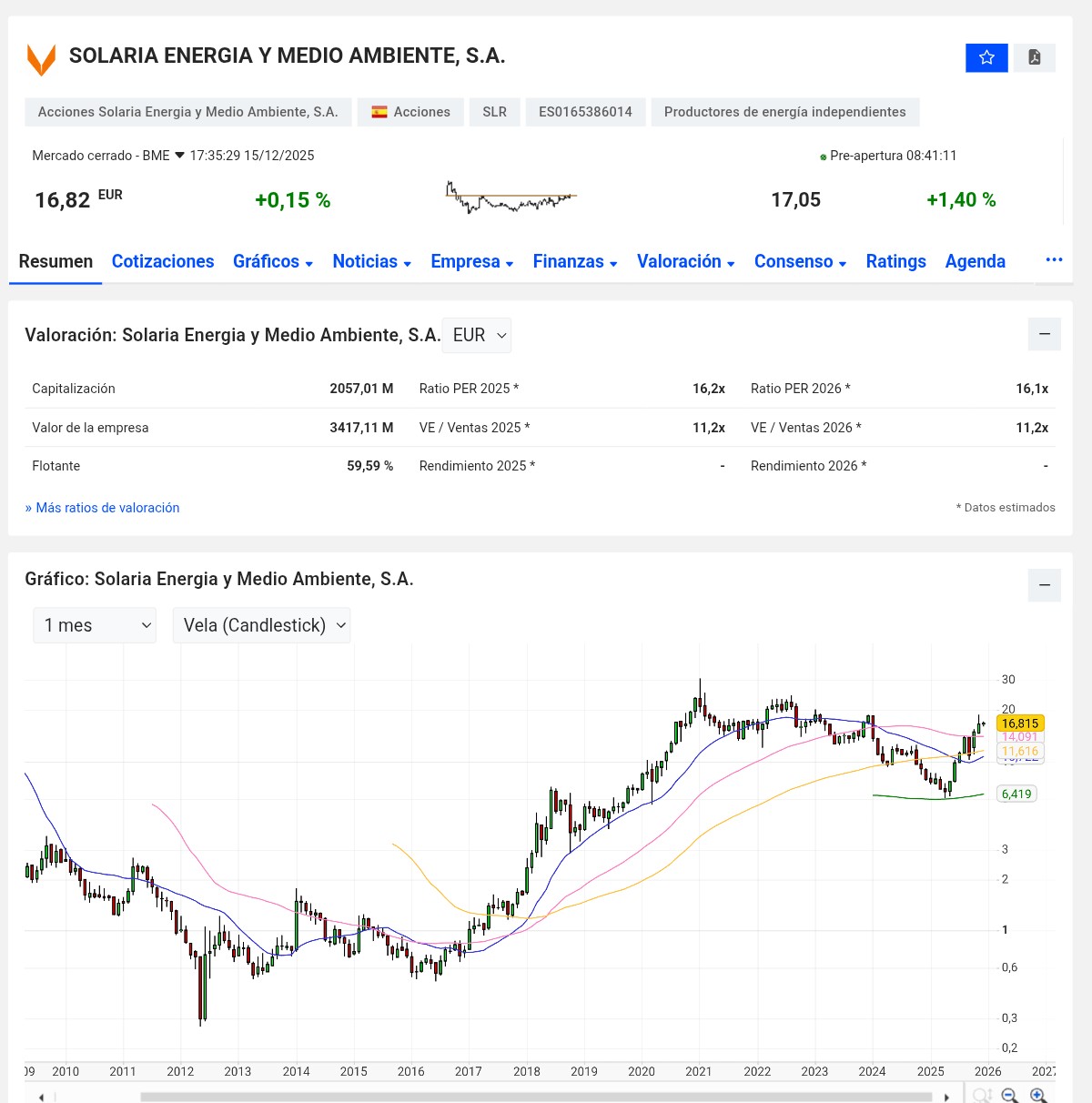The image size is (1092, 1103).
Task: Open the three-dots more menu in the tab bar
Action: pyautogui.click(x=1054, y=260)
